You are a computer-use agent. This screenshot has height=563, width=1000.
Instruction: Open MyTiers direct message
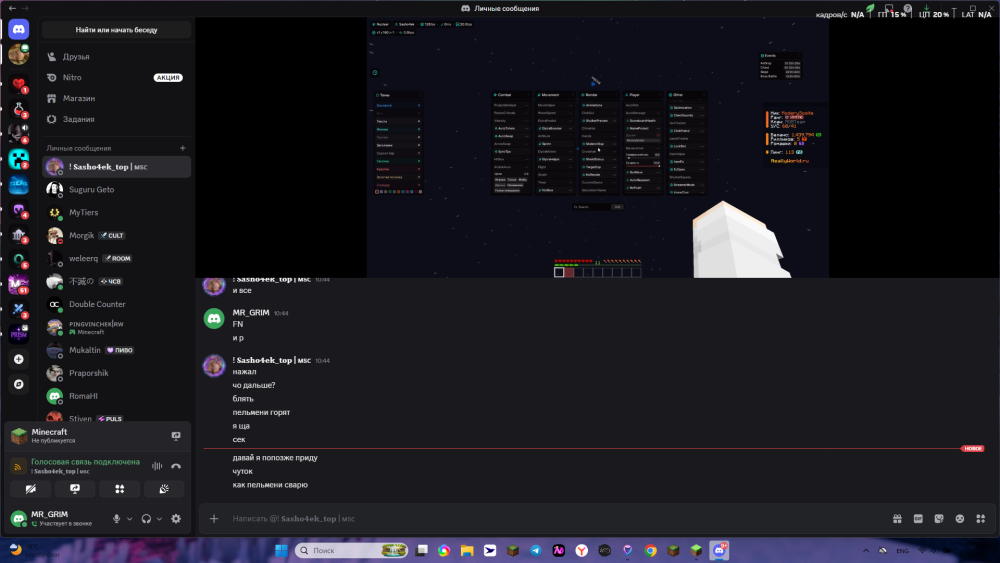[x=116, y=212]
